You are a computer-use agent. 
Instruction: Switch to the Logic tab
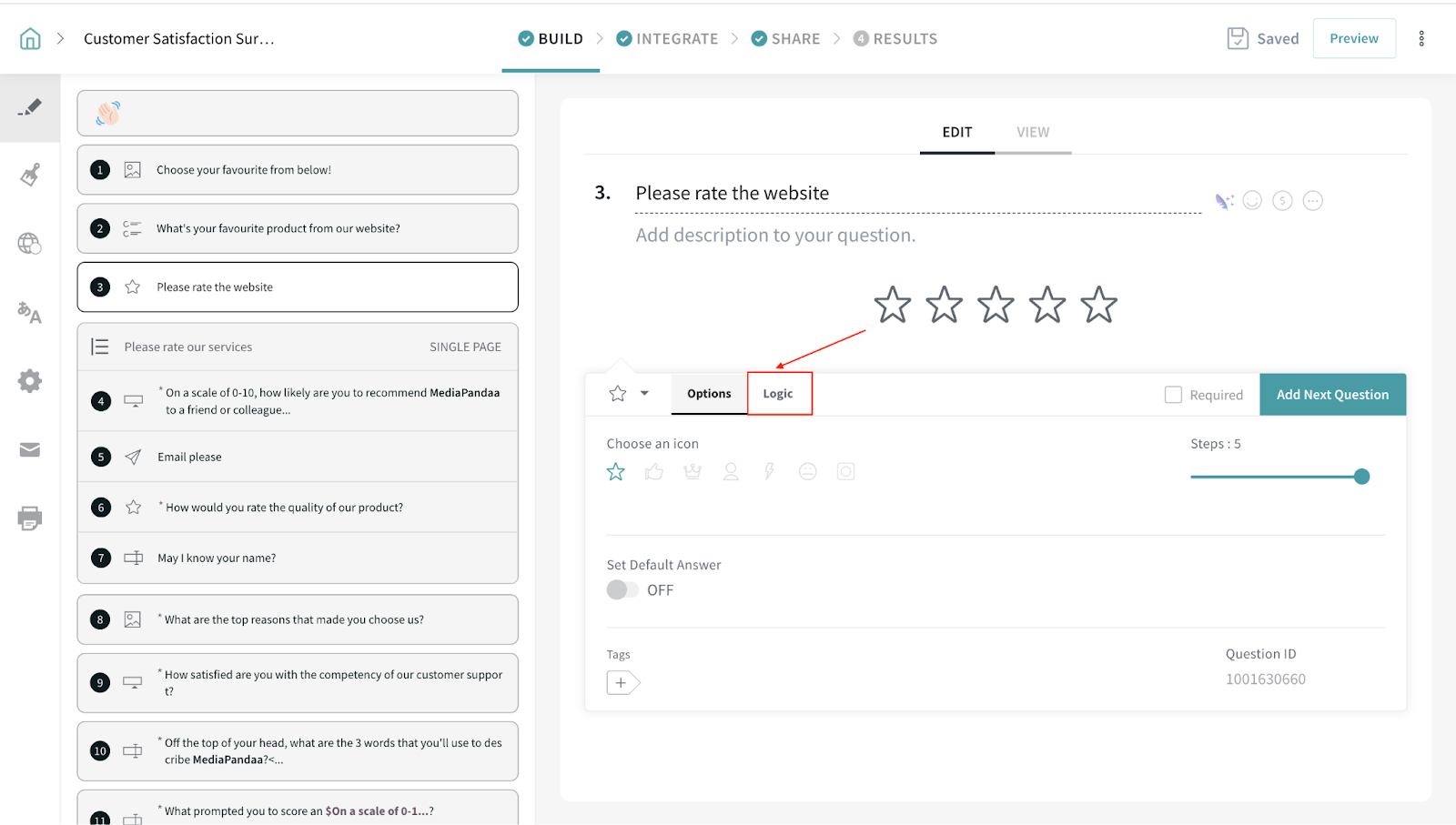[x=778, y=394]
